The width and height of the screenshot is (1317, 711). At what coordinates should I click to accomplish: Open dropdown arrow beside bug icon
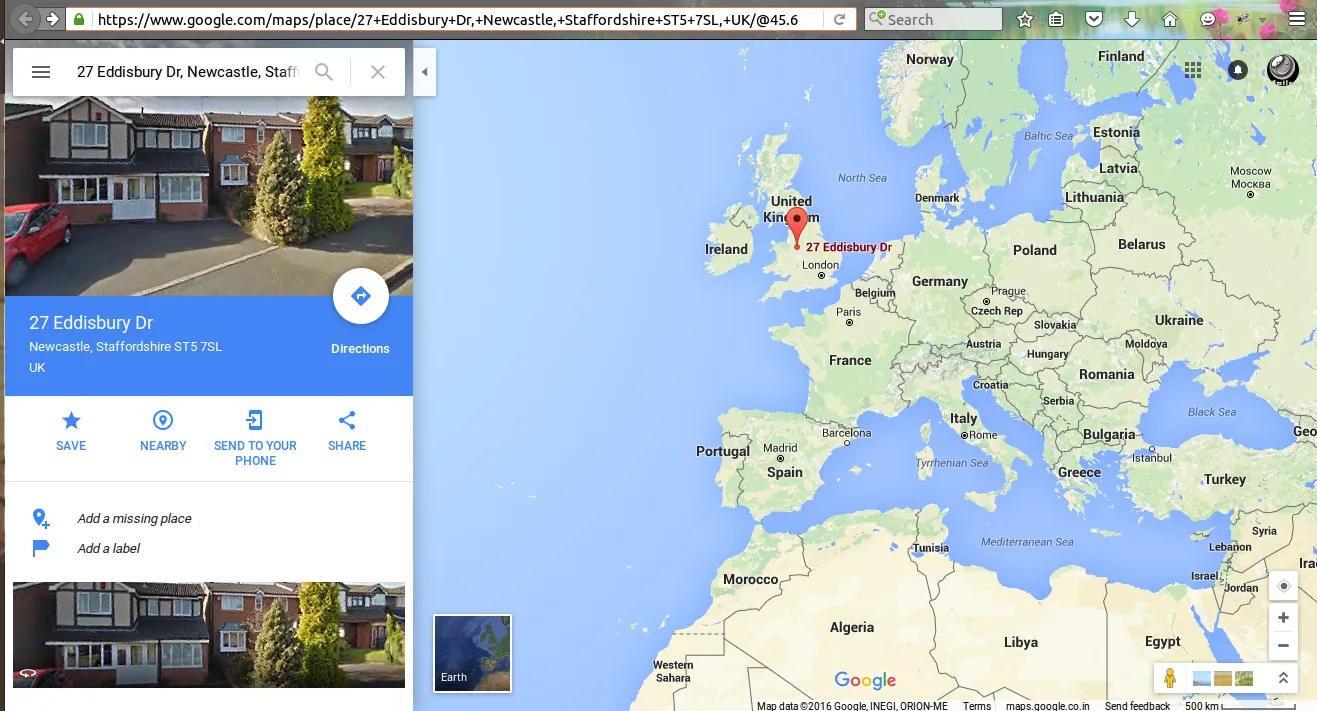tap(1262, 19)
